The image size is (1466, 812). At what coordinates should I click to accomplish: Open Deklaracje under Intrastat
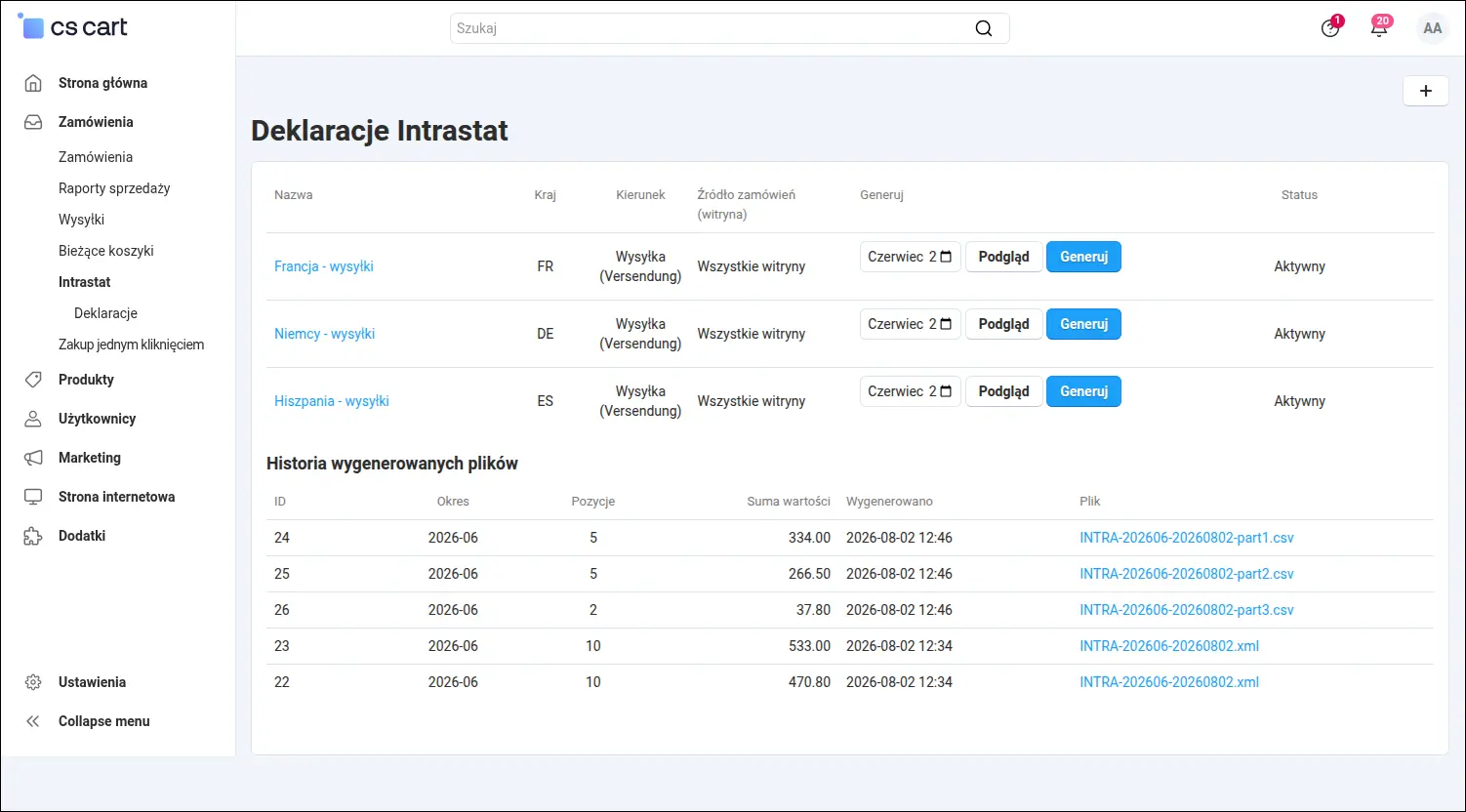pyautogui.click(x=105, y=313)
